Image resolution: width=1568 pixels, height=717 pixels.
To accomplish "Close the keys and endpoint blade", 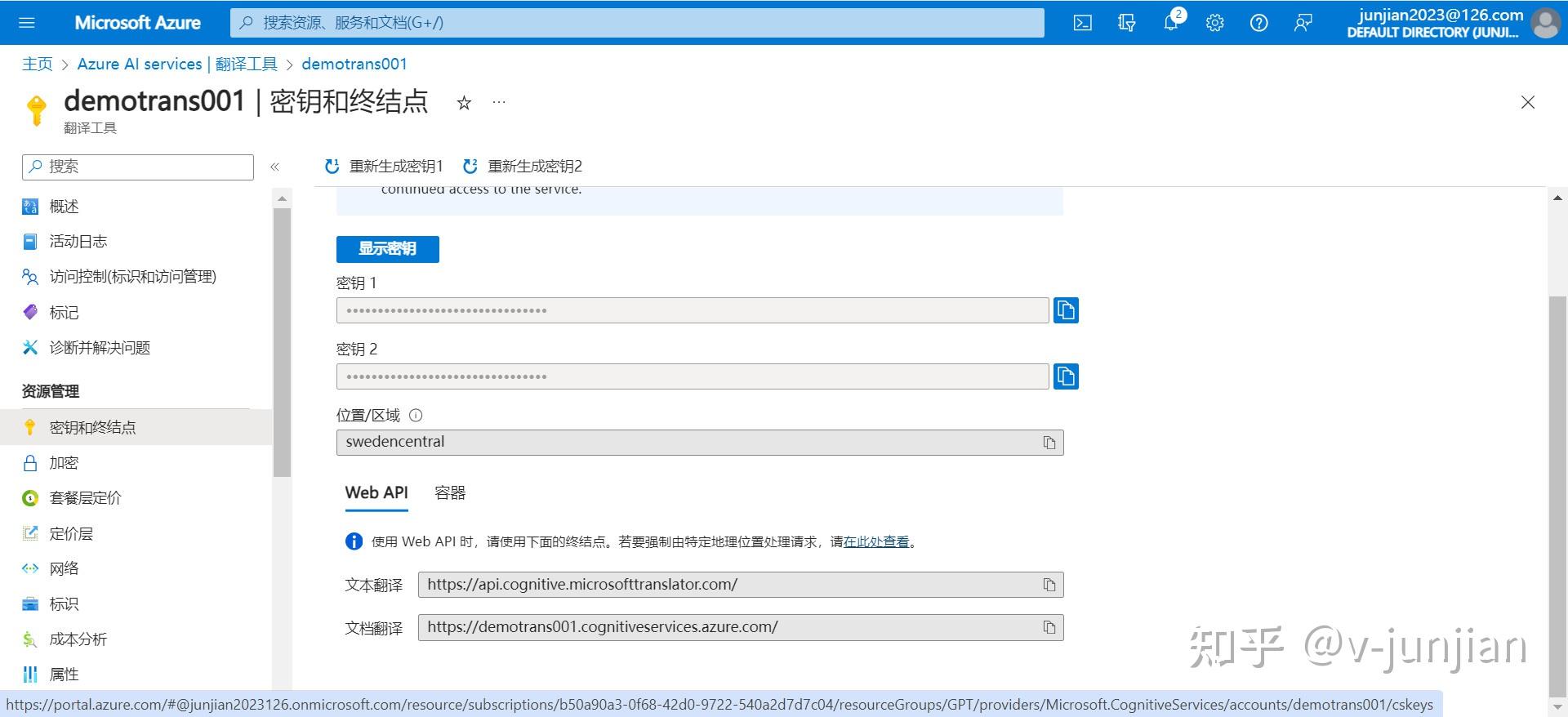I will [1528, 102].
